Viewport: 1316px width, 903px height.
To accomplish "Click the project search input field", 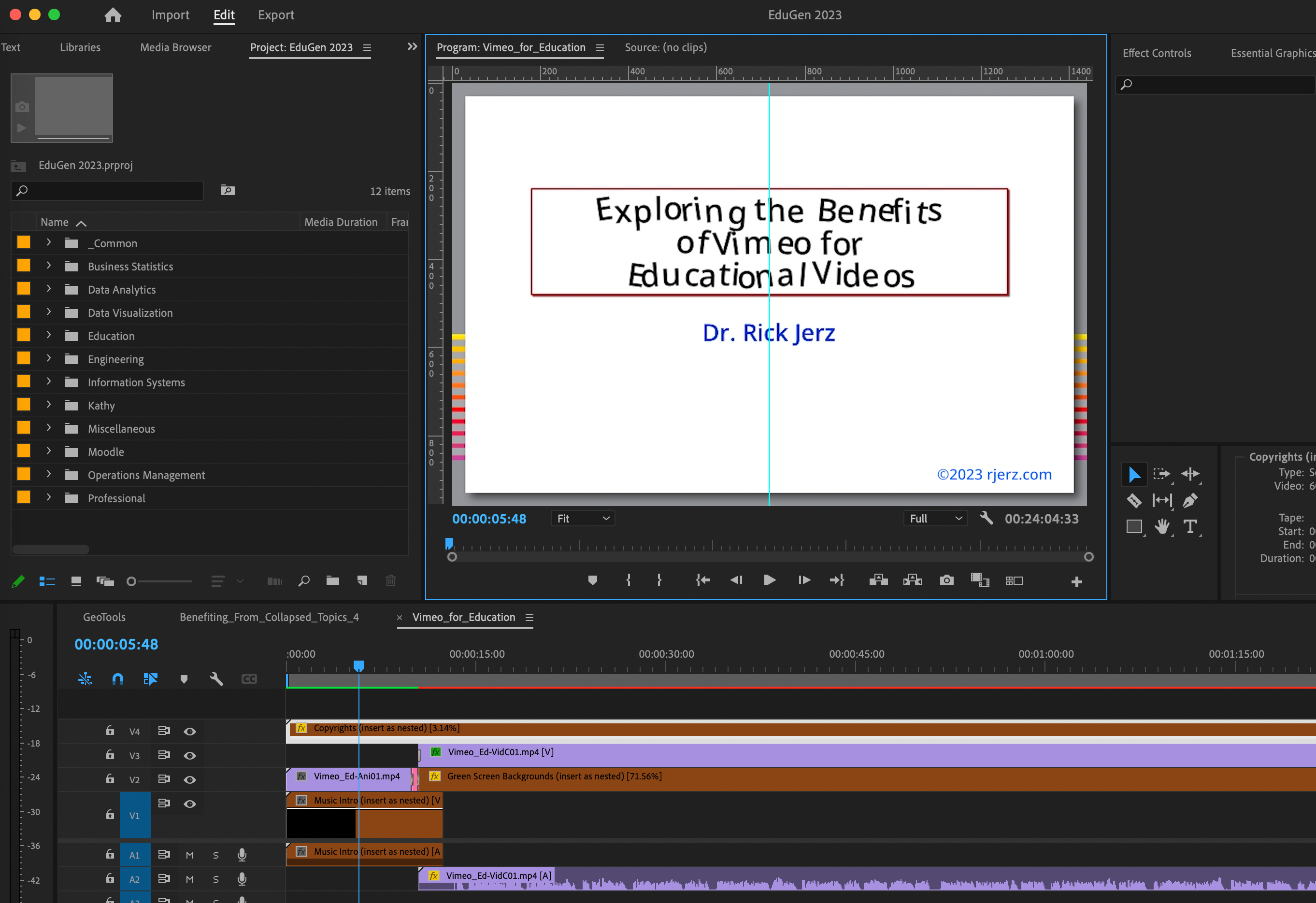I will pos(108,191).
